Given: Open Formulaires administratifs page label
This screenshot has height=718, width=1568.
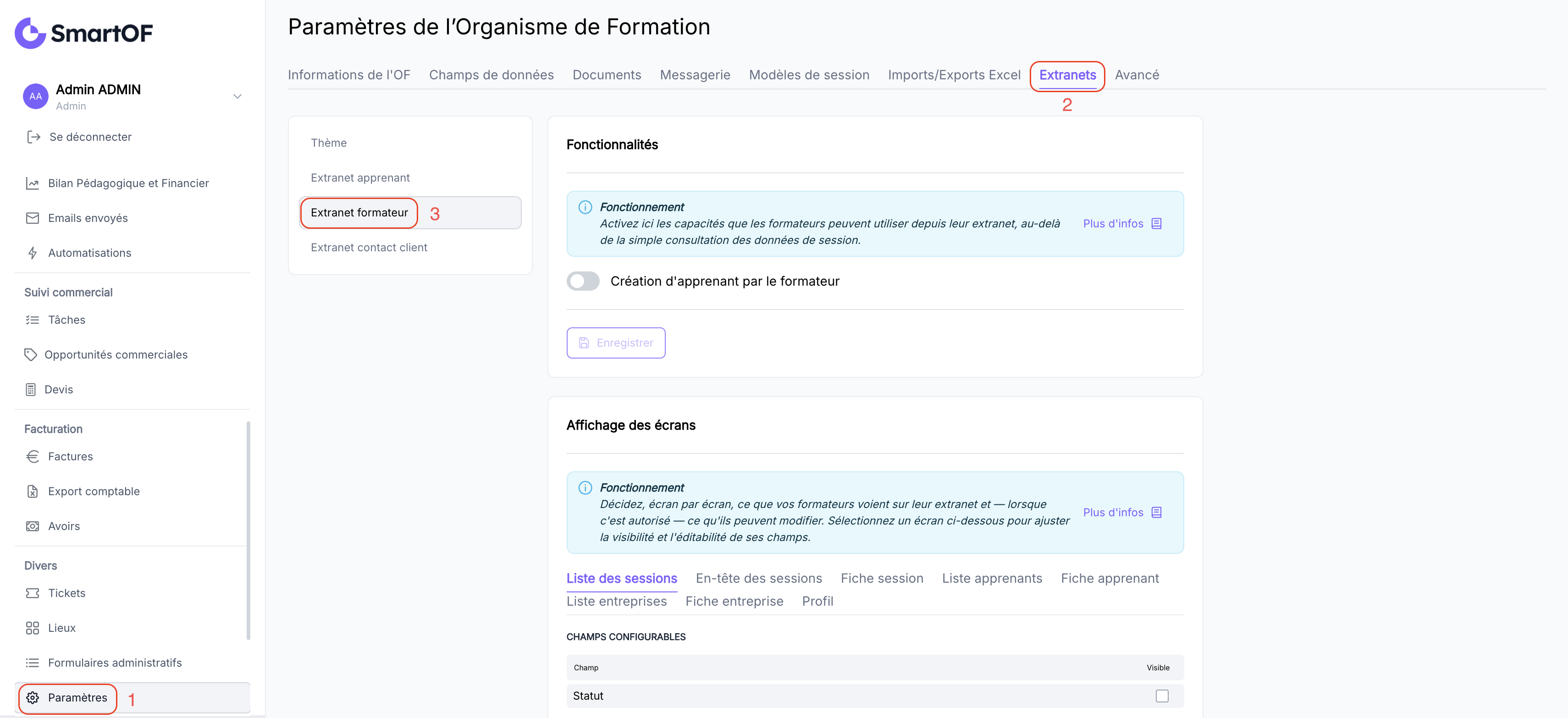Looking at the screenshot, I should [x=115, y=663].
